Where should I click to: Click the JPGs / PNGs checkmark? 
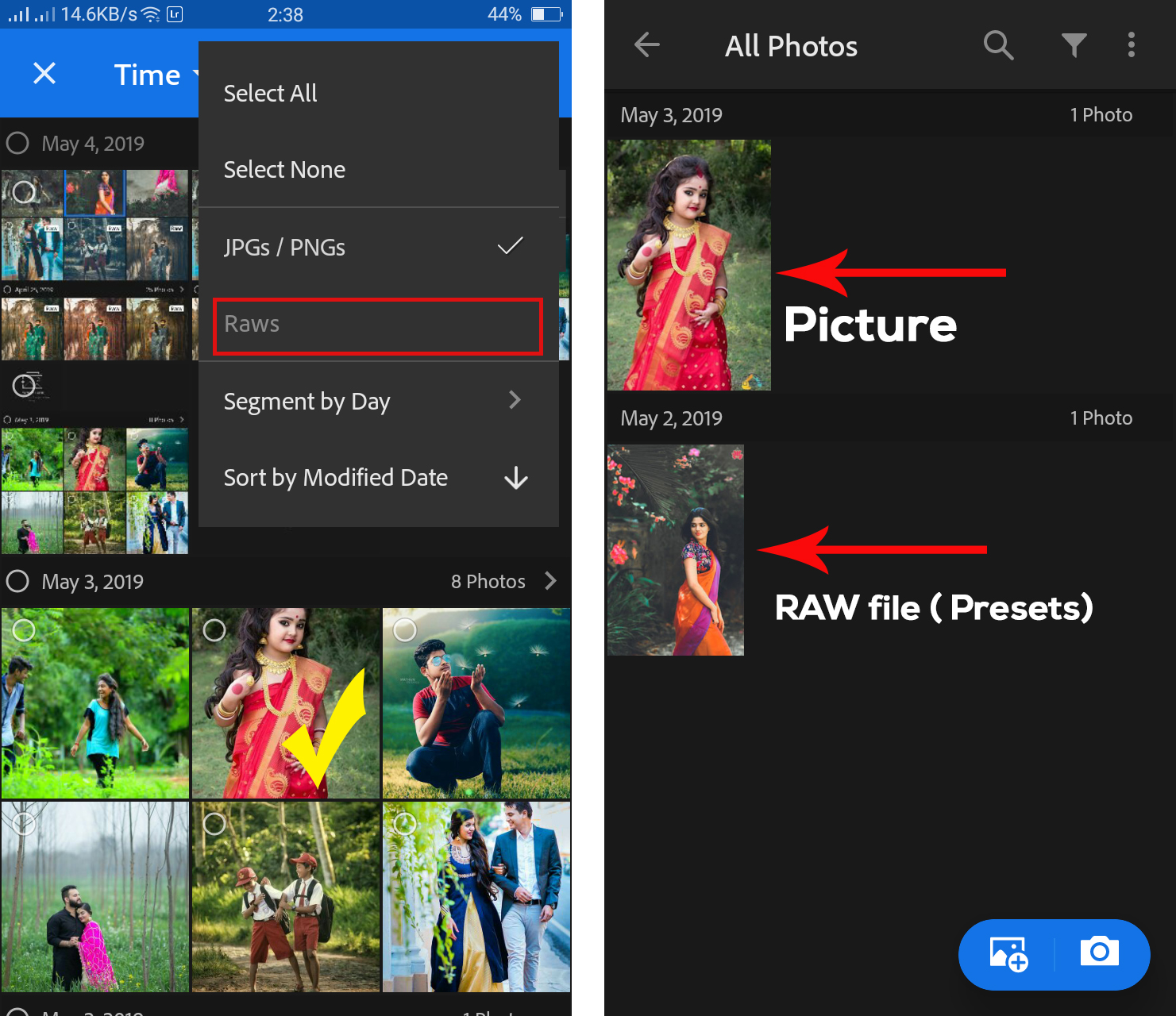pyautogui.click(x=510, y=246)
